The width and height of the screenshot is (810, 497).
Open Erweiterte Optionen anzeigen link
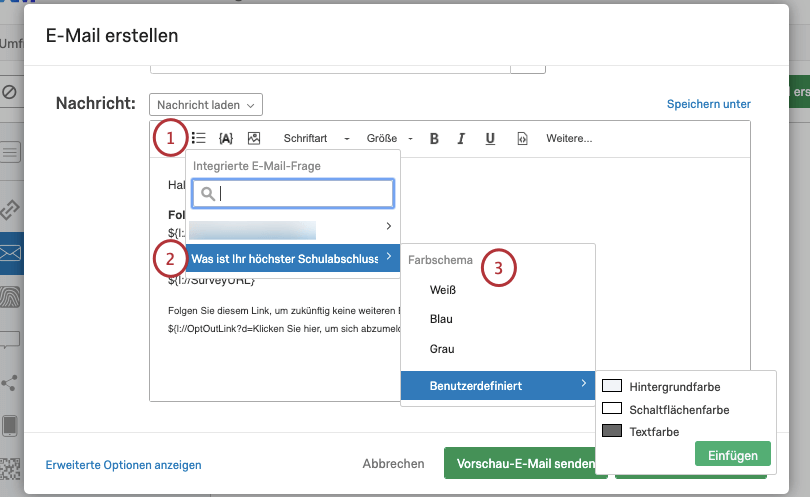(x=123, y=465)
